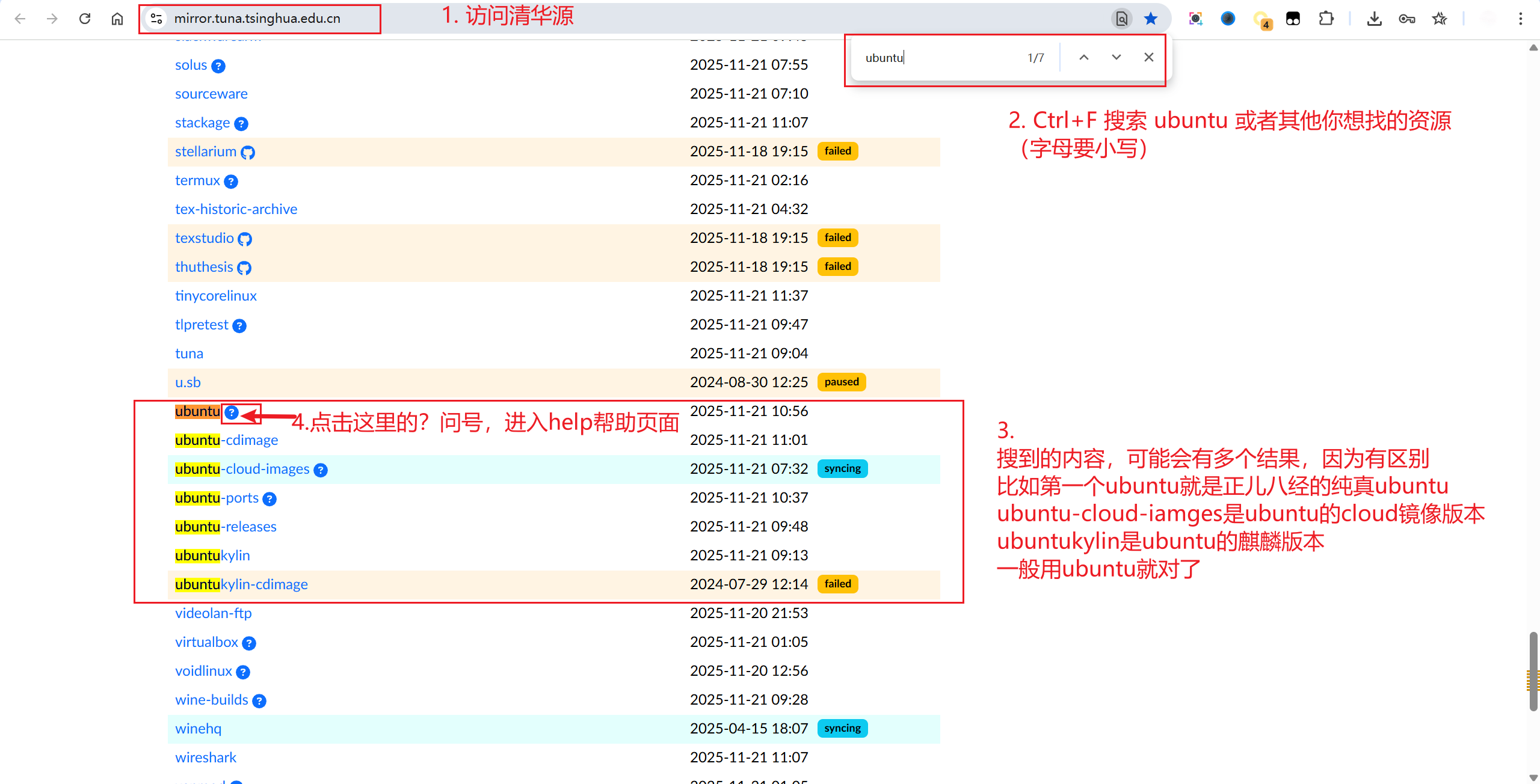
Task: Open the winehq mirror link
Action: (198, 728)
